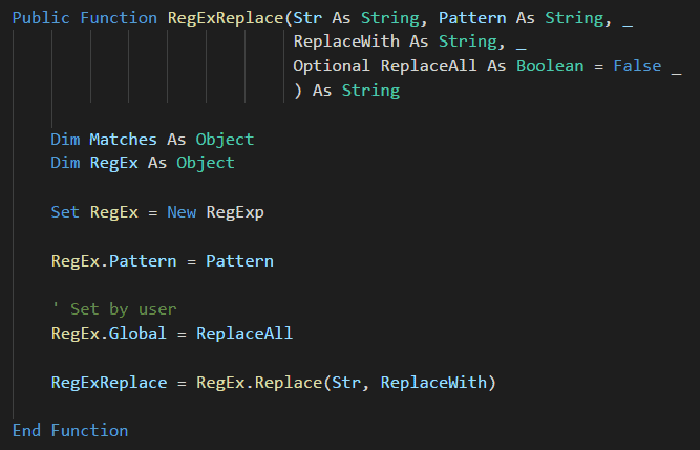Viewport: 700px width, 450px height.
Task: Select the Dim Matches As Object line
Action: 152,139
